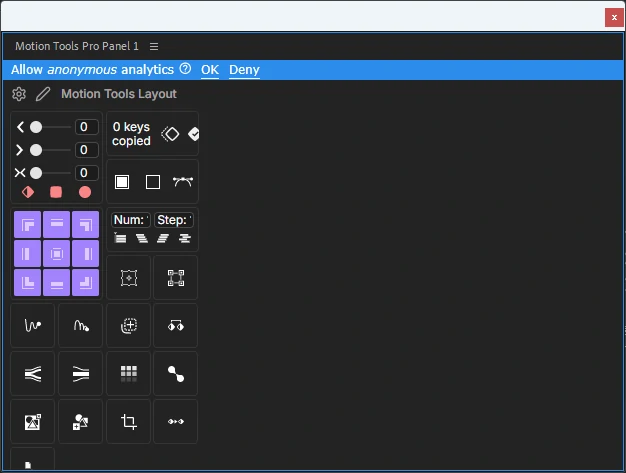Click the small diamonds with arrow icon
The height and width of the screenshot is (473, 626).
[176, 422]
